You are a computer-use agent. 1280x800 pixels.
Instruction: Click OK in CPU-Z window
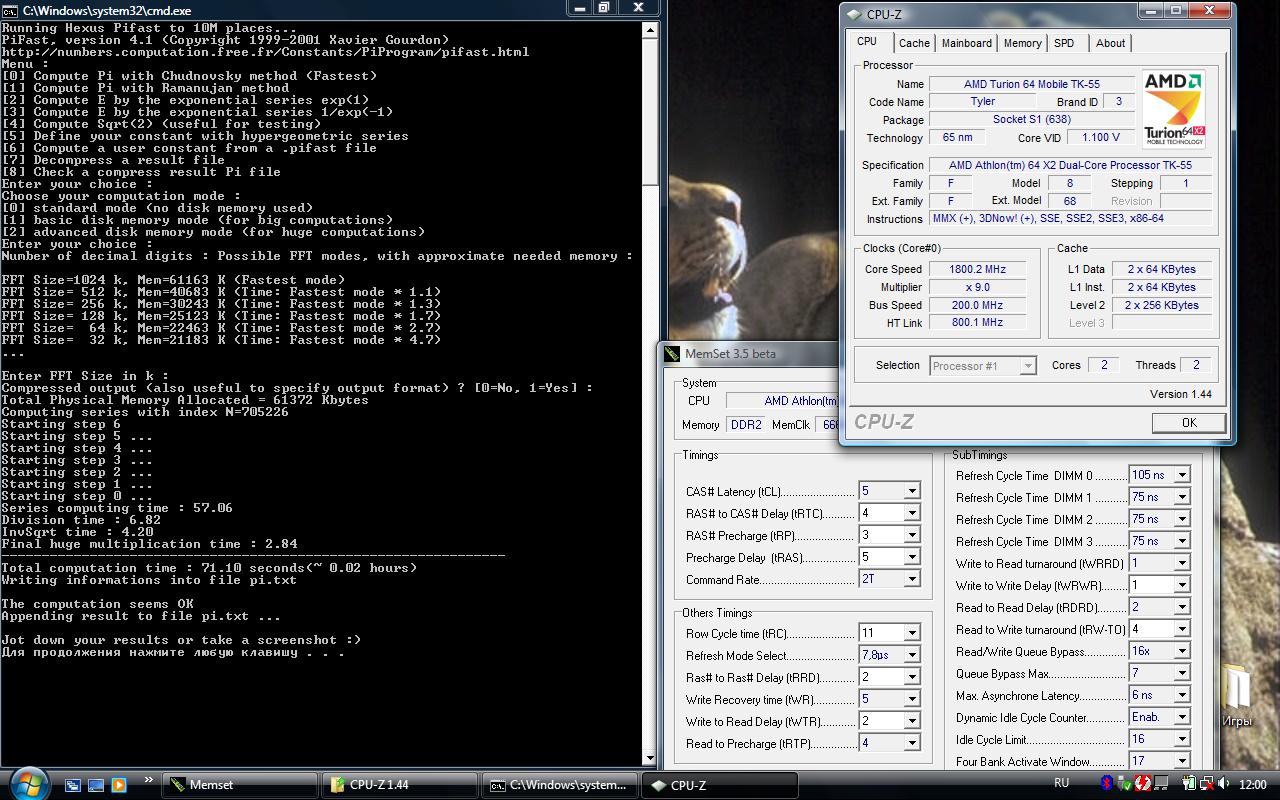(x=1189, y=423)
